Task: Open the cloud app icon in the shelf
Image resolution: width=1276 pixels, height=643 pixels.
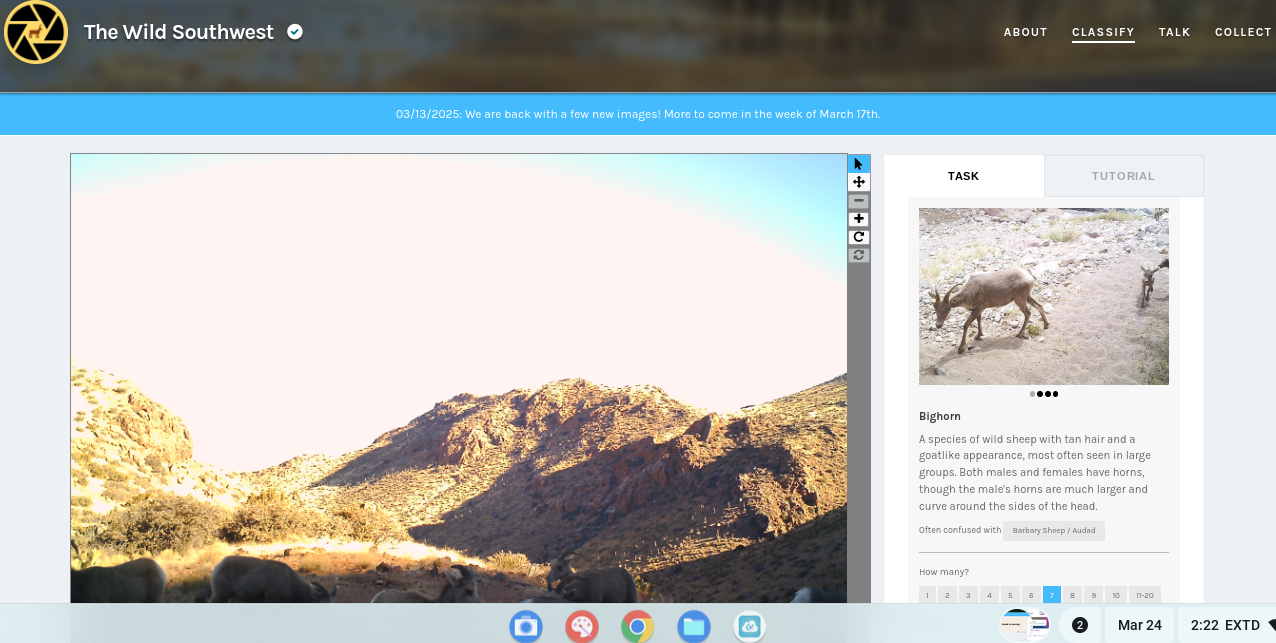Action: click(x=749, y=627)
